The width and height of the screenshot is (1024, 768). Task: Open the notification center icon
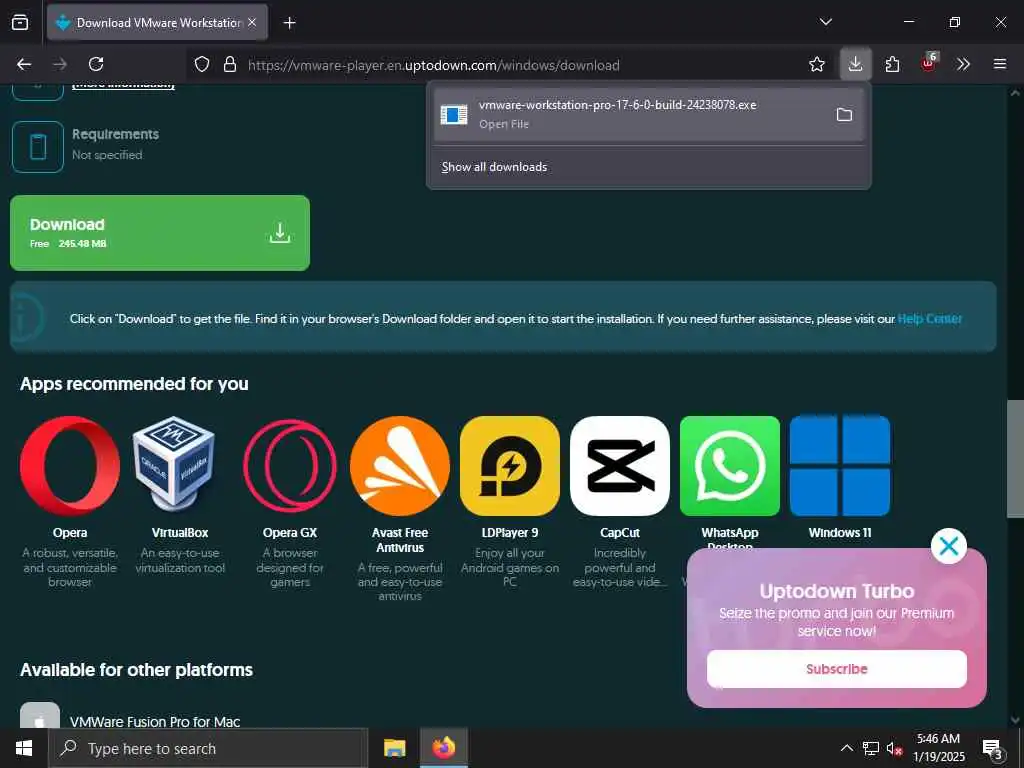[993, 748]
